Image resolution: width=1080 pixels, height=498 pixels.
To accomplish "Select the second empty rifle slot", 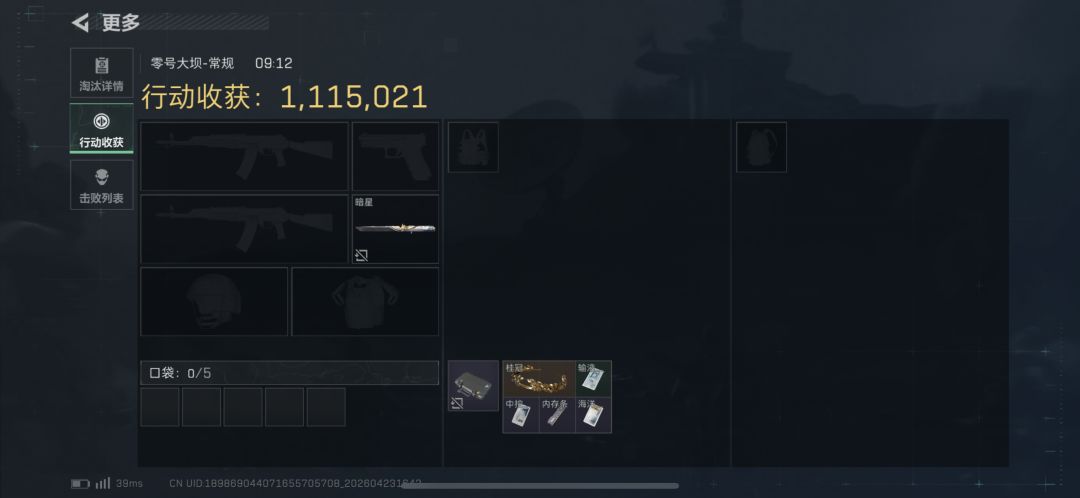I will [245, 229].
